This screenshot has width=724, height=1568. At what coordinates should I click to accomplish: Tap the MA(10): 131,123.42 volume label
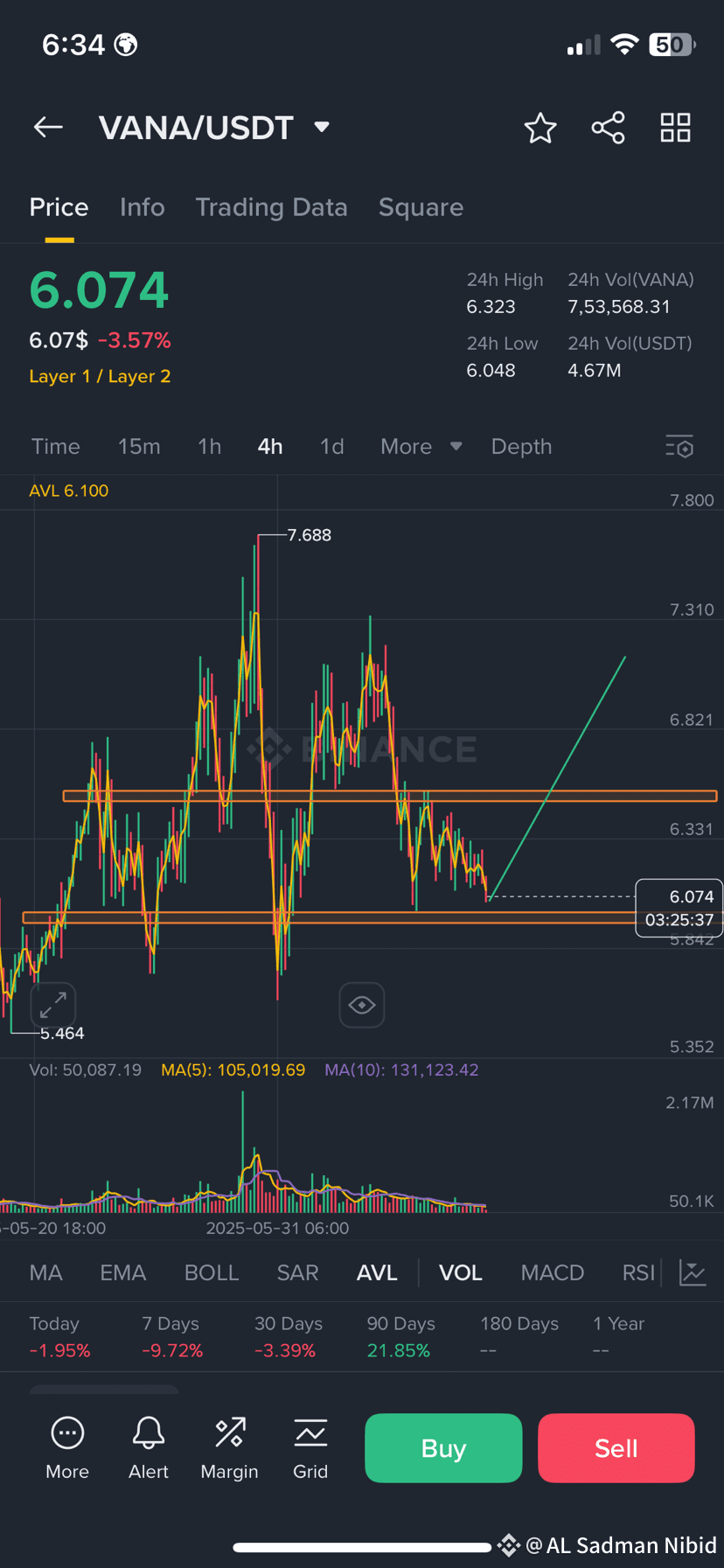click(x=401, y=1070)
